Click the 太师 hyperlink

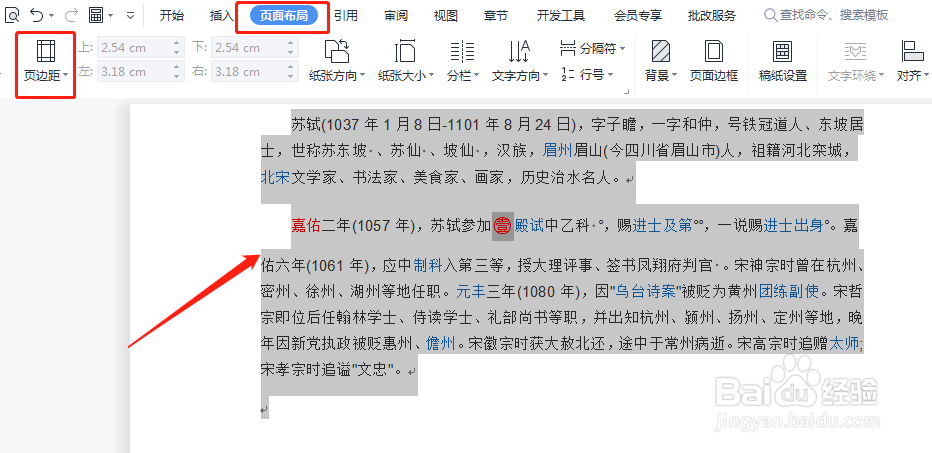pyautogui.click(x=845, y=343)
